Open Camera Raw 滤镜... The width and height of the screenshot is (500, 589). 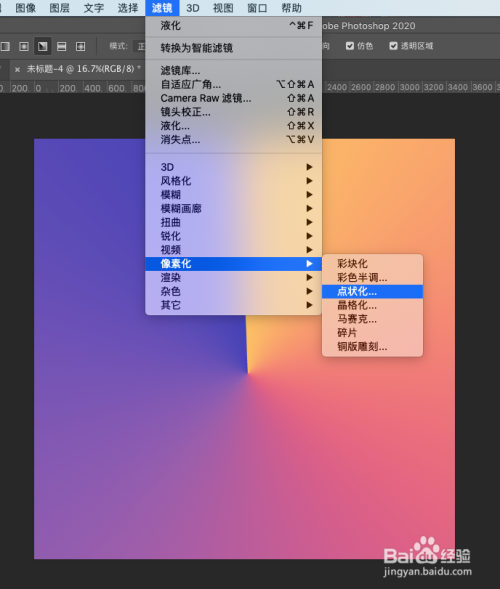(233, 98)
